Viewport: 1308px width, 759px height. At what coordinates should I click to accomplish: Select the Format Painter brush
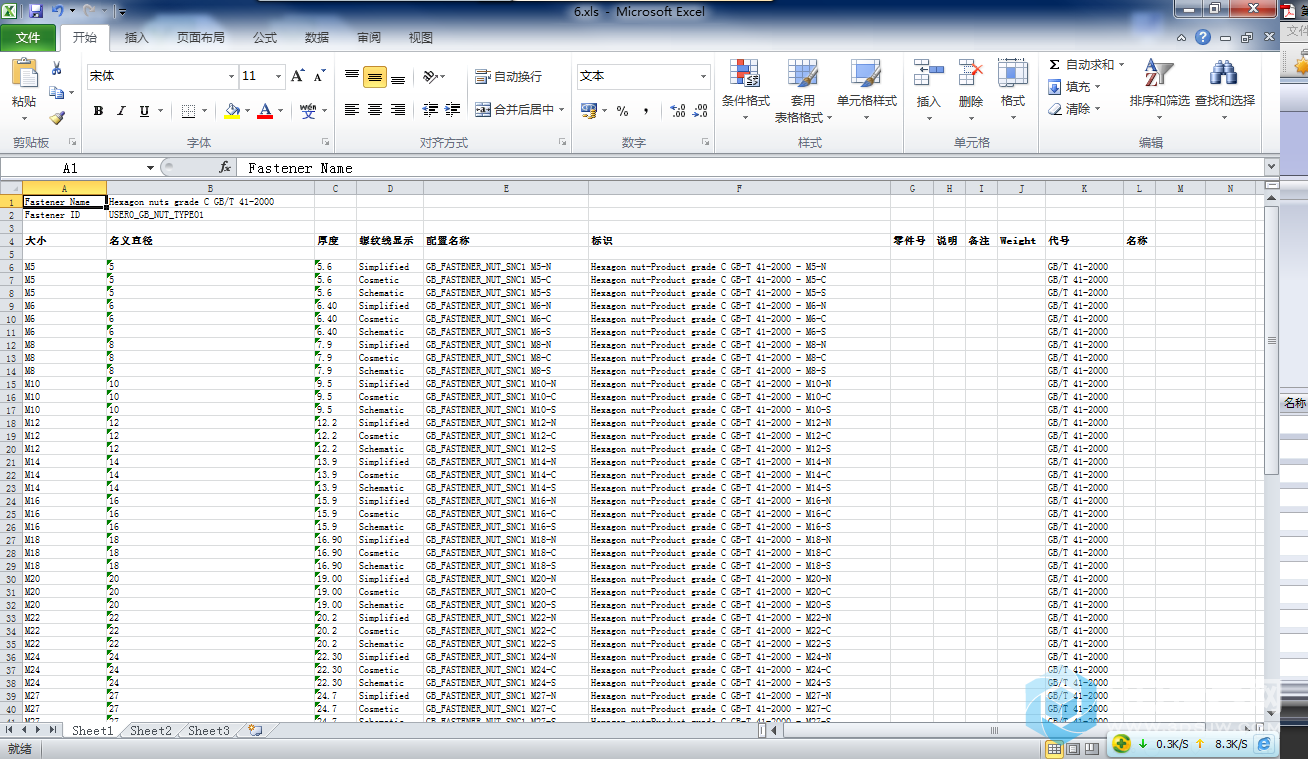point(56,117)
